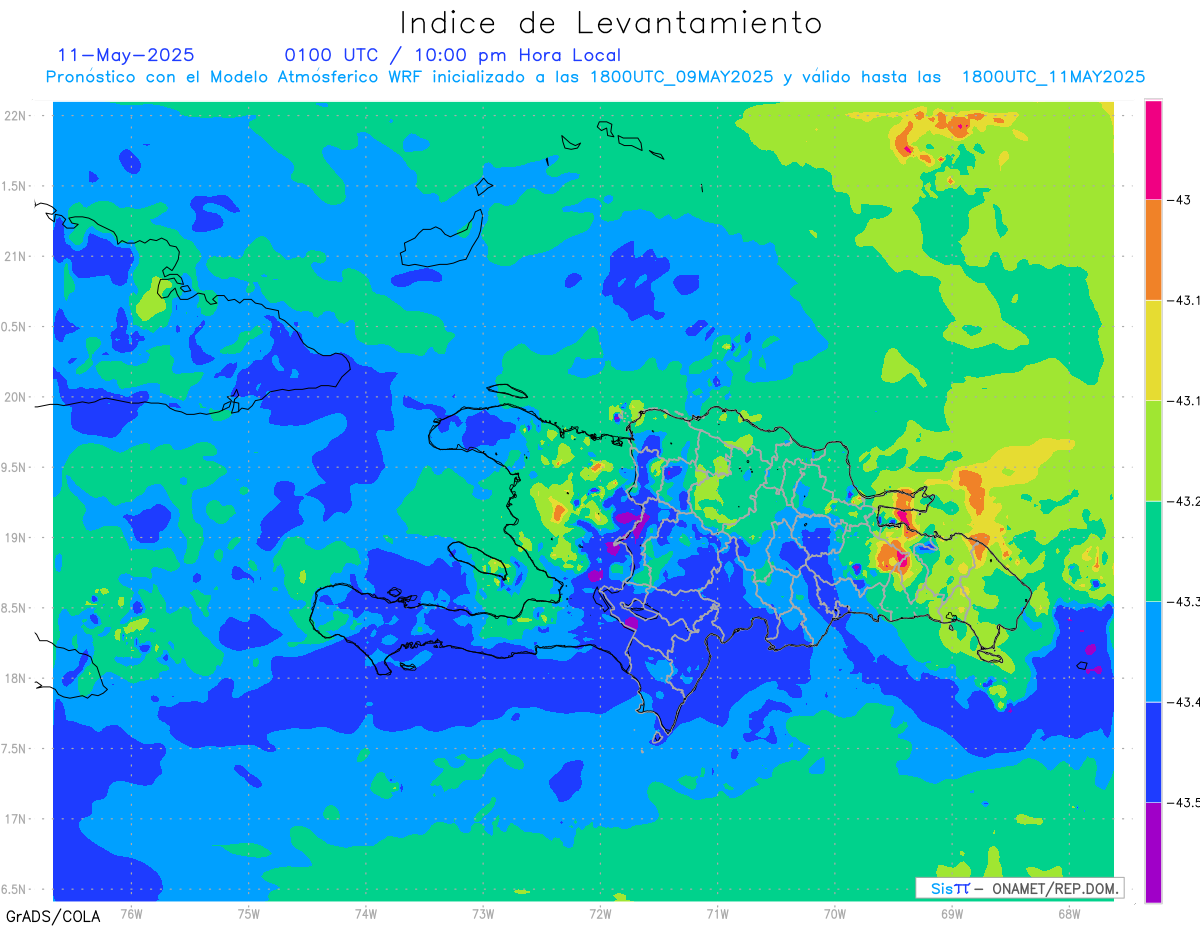The image size is (1200, 927).
Task: Click the "21N" latitude label
Action: click(15, 256)
